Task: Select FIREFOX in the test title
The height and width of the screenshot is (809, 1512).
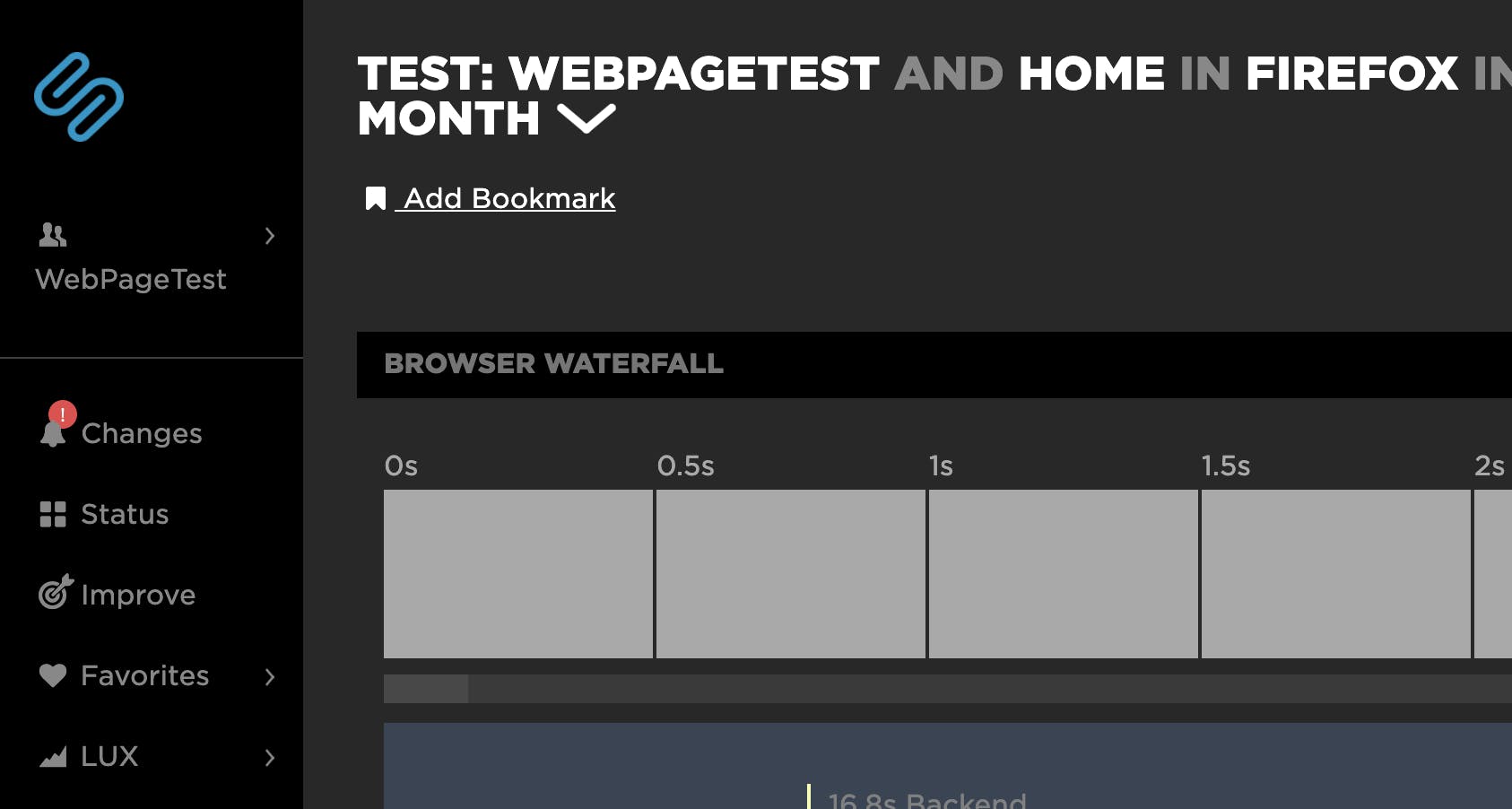Action: [x=1351, y=74]
